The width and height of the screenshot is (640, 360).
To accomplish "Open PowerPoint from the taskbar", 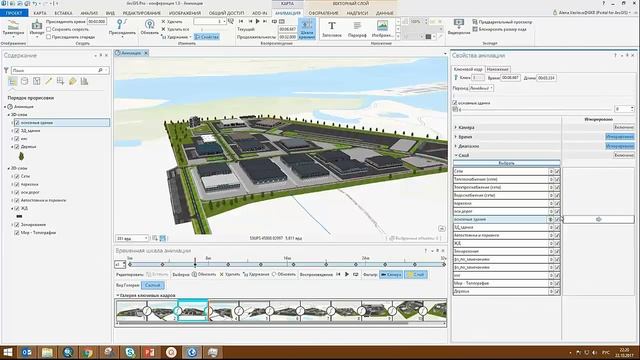I will [150, 352].
